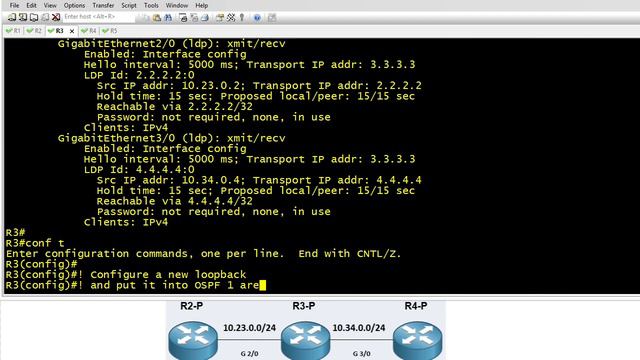Click the Reconnect toolbar icon
This screenshot has width=640, height=360.
click(x=45, y=17)
